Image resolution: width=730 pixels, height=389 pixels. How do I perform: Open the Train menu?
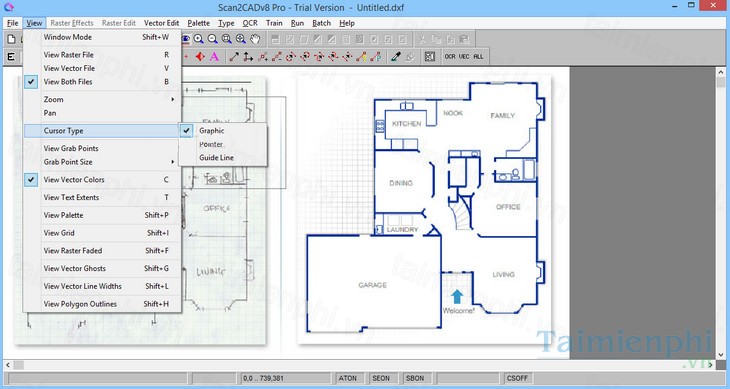[274, 23]
